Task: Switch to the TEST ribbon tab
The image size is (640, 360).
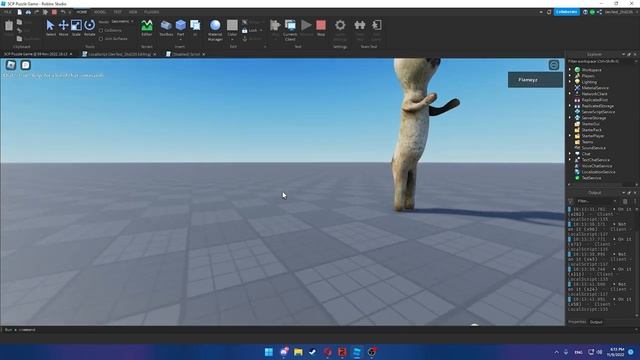Action: (x=118, y=12)
